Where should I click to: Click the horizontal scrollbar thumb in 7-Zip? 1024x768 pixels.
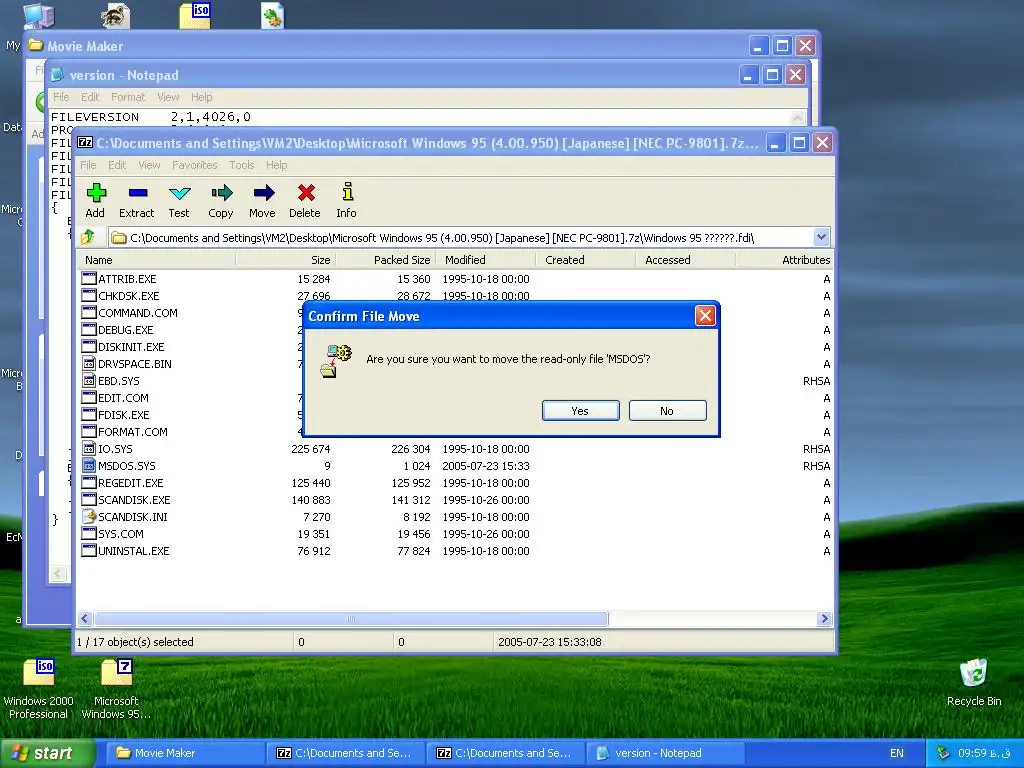coord(351,618)
